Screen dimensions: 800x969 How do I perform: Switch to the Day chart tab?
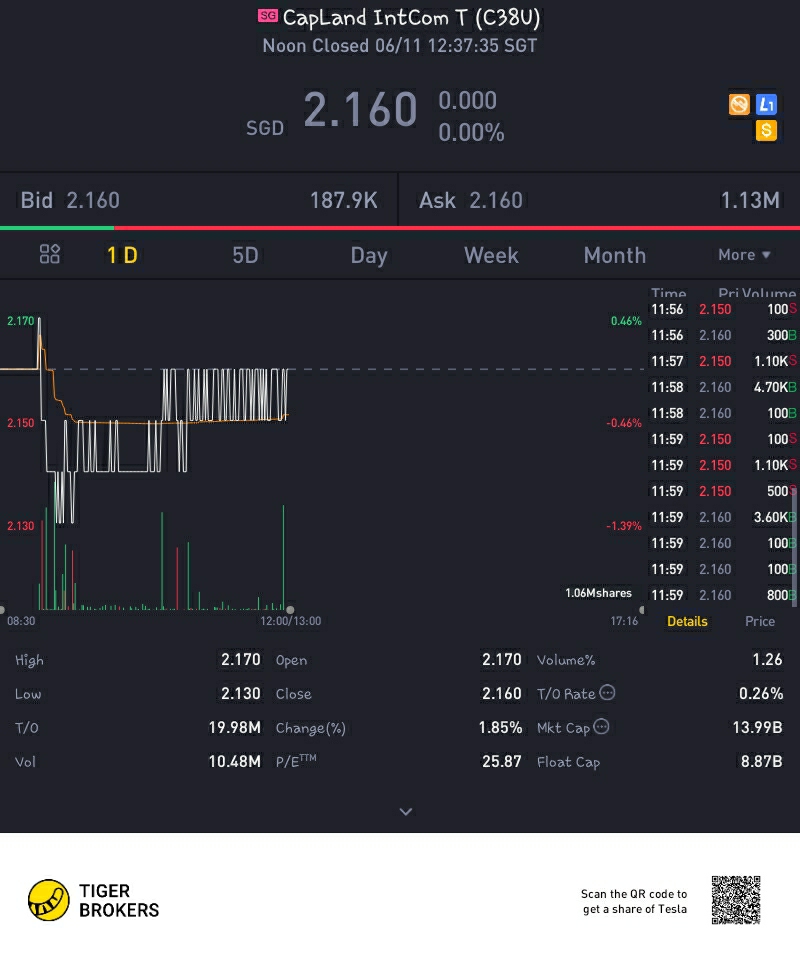pos(369,255)
